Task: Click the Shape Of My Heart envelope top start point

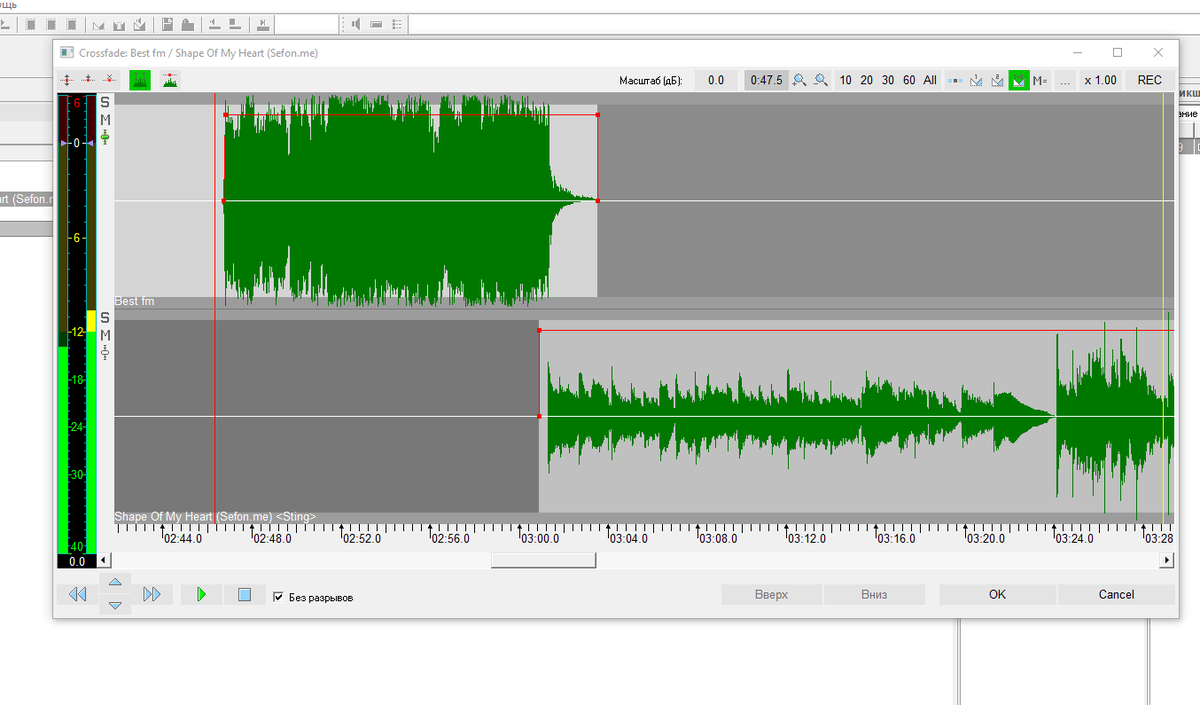Action: (539, 330)
